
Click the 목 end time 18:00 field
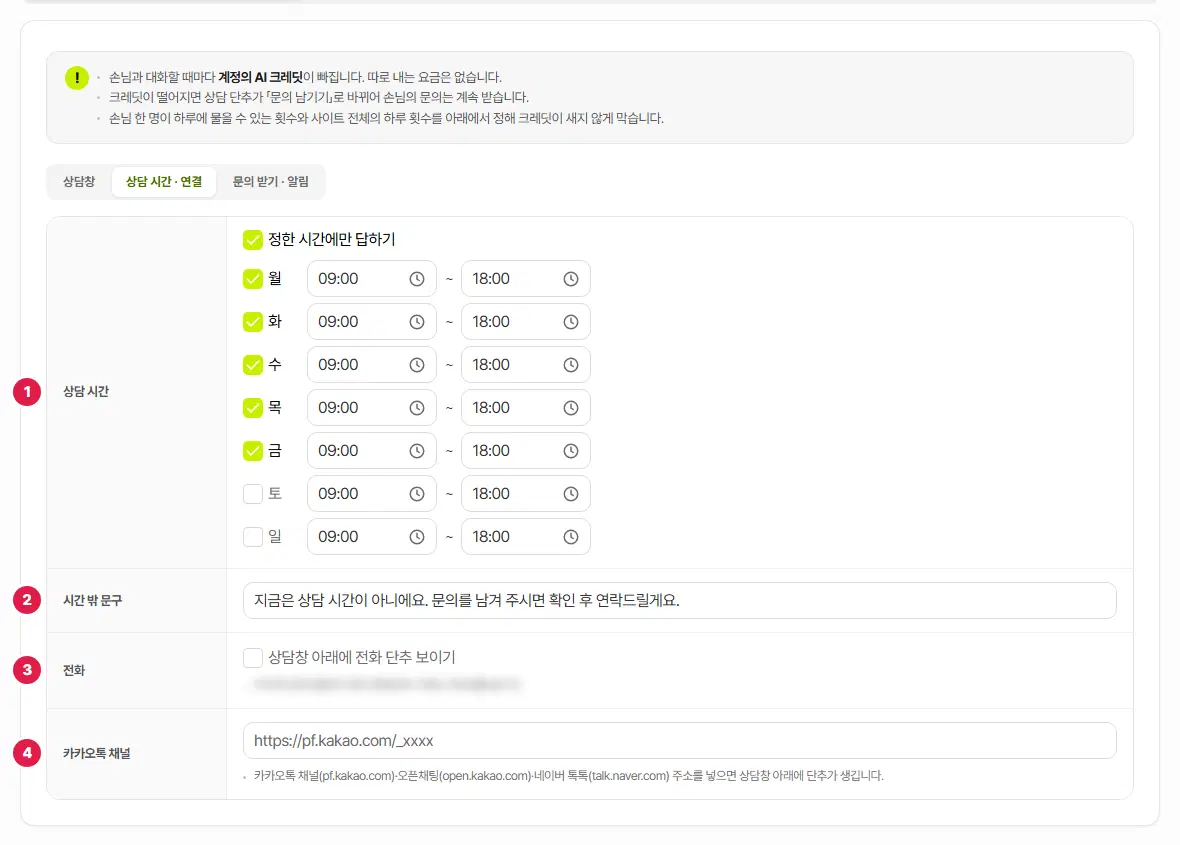coord(525,408)
